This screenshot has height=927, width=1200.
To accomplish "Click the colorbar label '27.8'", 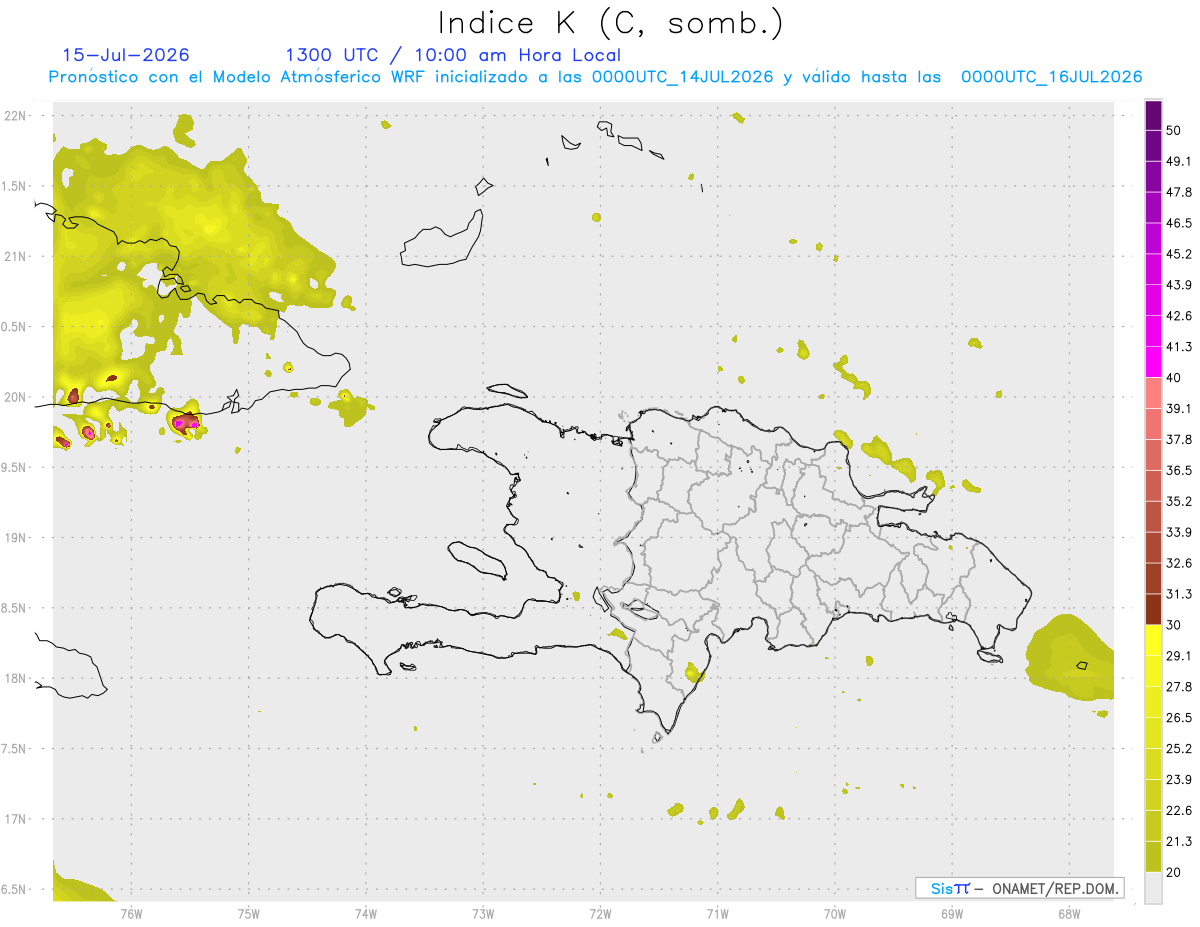I will [x=1179, y=687].
